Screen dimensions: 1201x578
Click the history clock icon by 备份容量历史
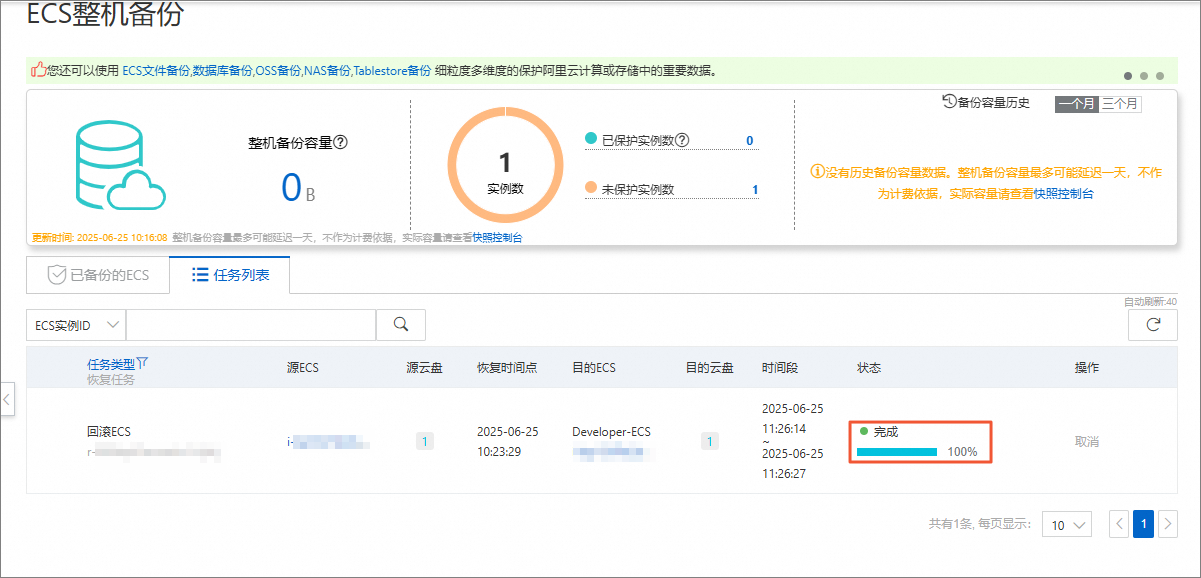(949, 102)
